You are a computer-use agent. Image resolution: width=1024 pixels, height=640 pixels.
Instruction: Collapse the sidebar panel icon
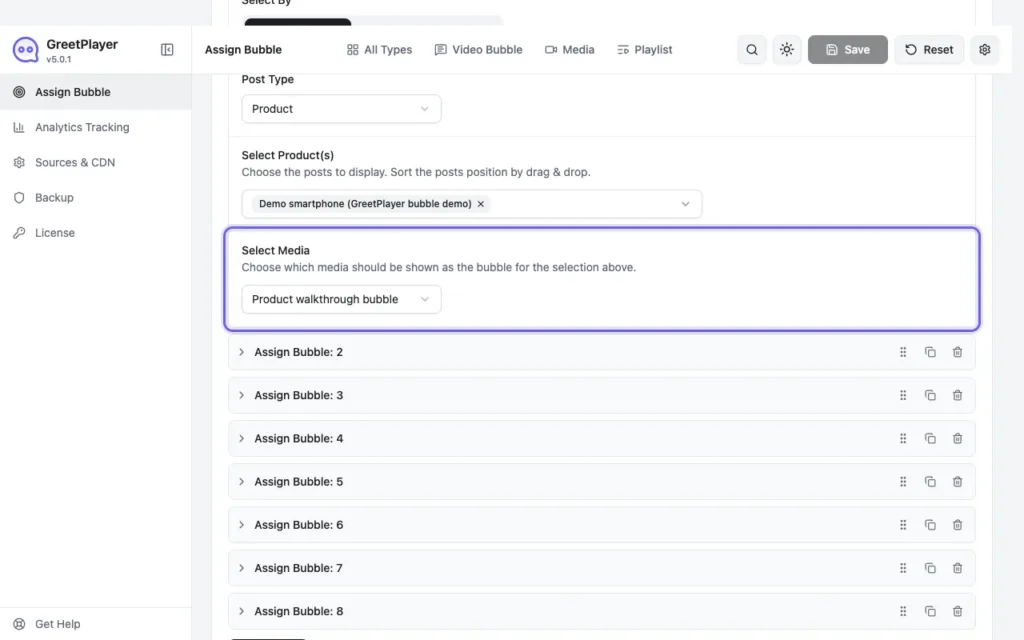pyautogui.click(x=167, y=50)
